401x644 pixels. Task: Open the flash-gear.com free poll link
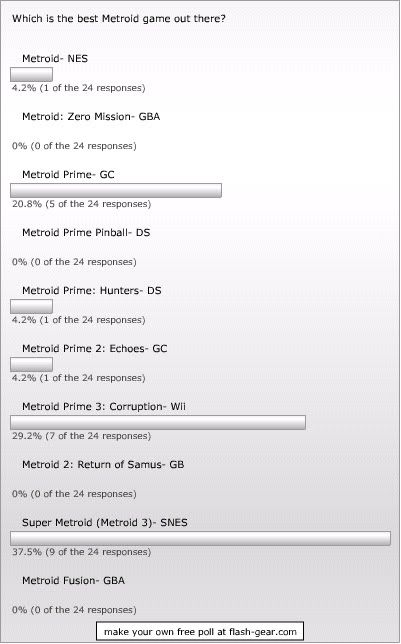pos(200,631)
